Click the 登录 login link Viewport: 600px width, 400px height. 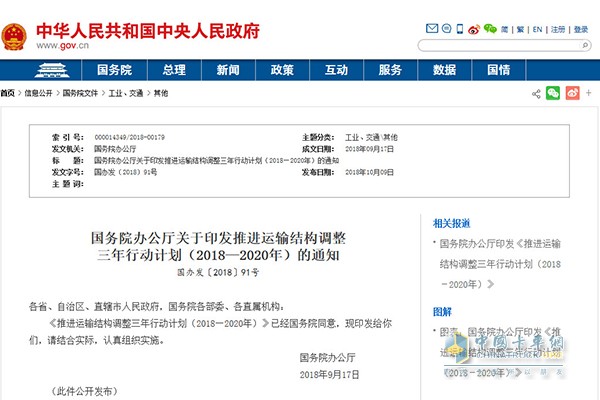pyautogui.click(x=581, y=30)
